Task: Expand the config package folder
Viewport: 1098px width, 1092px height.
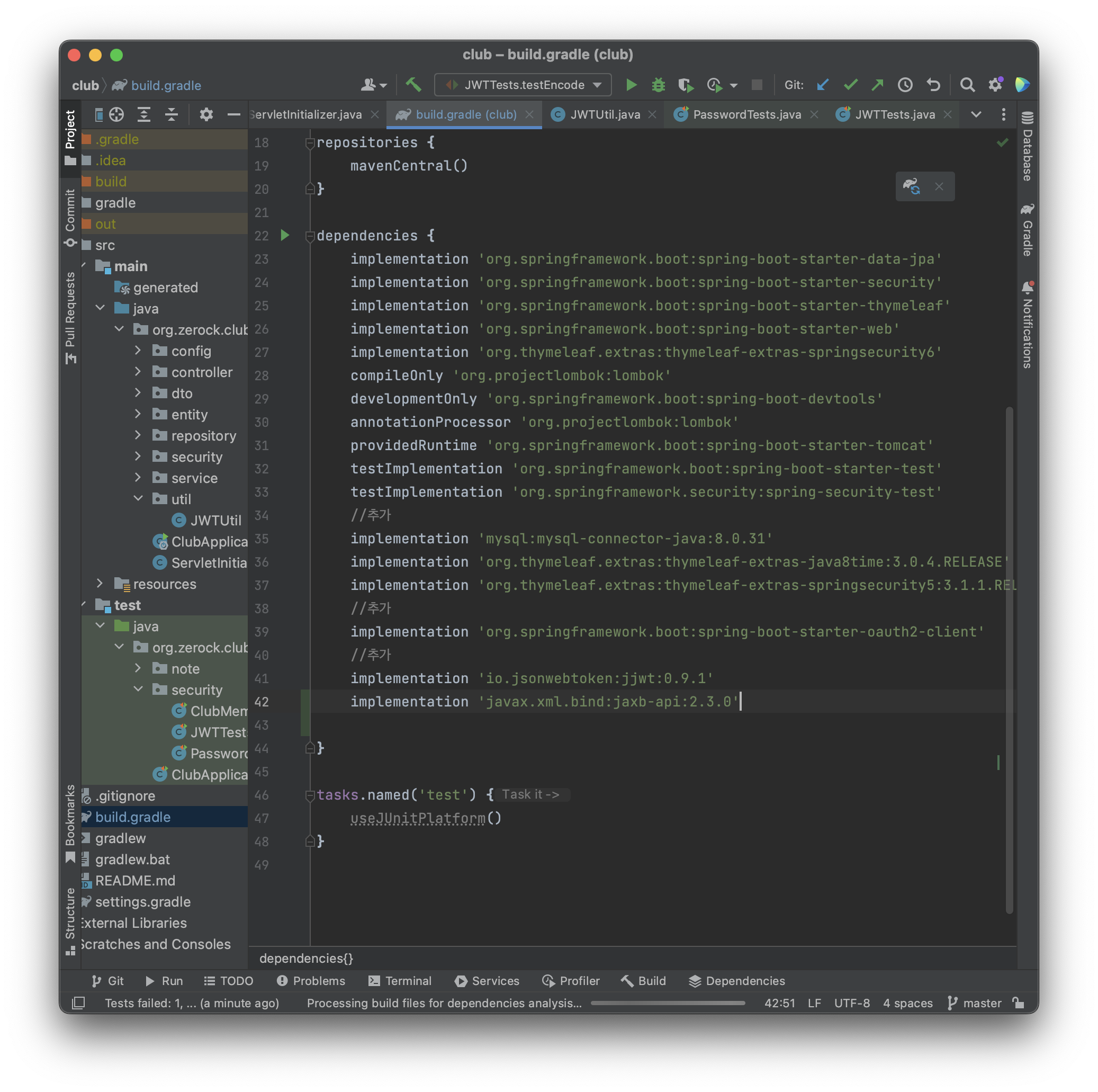Action: 138,351
